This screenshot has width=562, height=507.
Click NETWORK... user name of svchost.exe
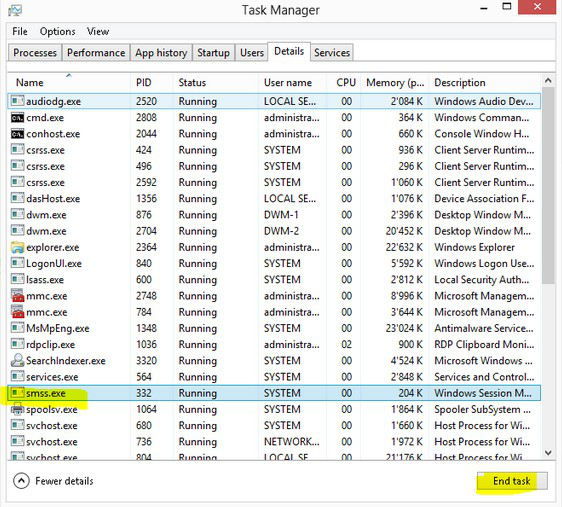(292, 441)
